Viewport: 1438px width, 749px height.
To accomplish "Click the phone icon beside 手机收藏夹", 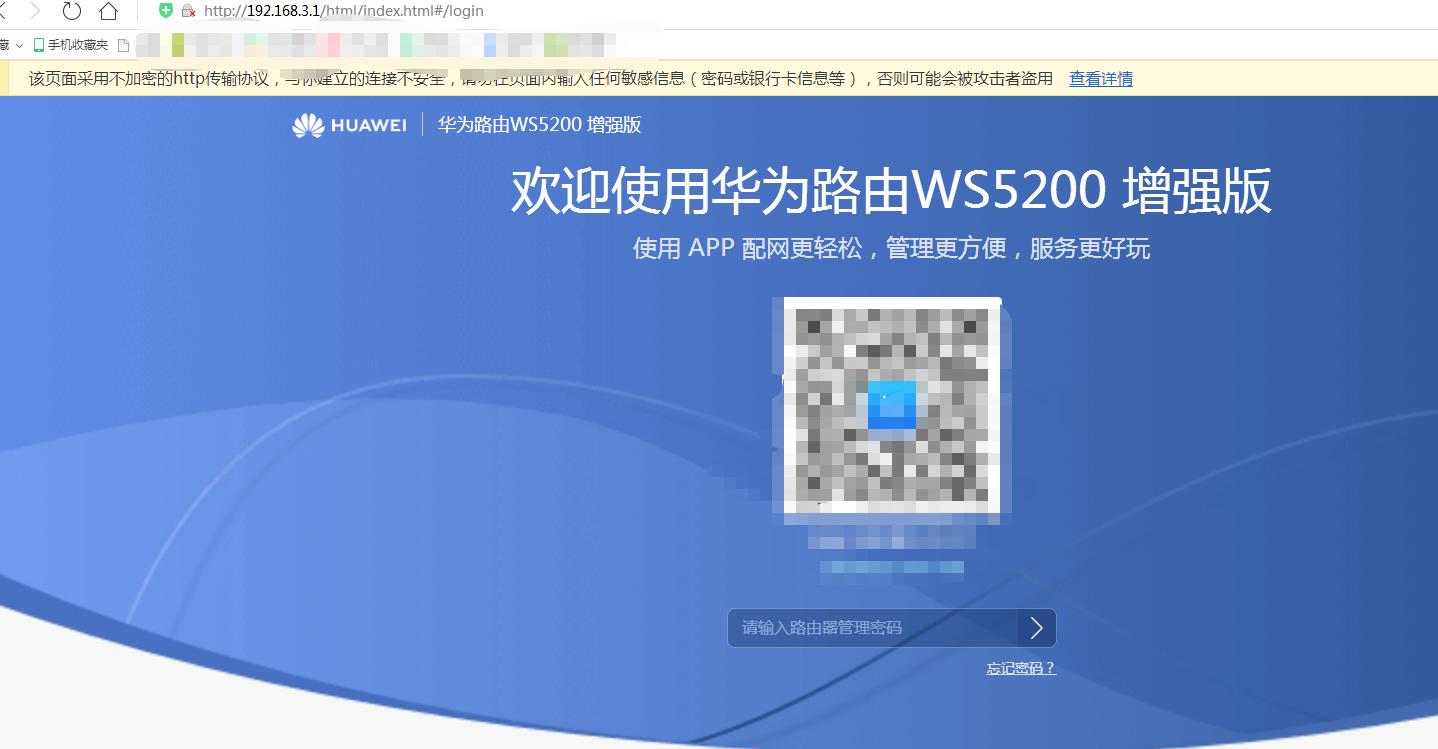I will pyautogui.click(x=37, y=44).
